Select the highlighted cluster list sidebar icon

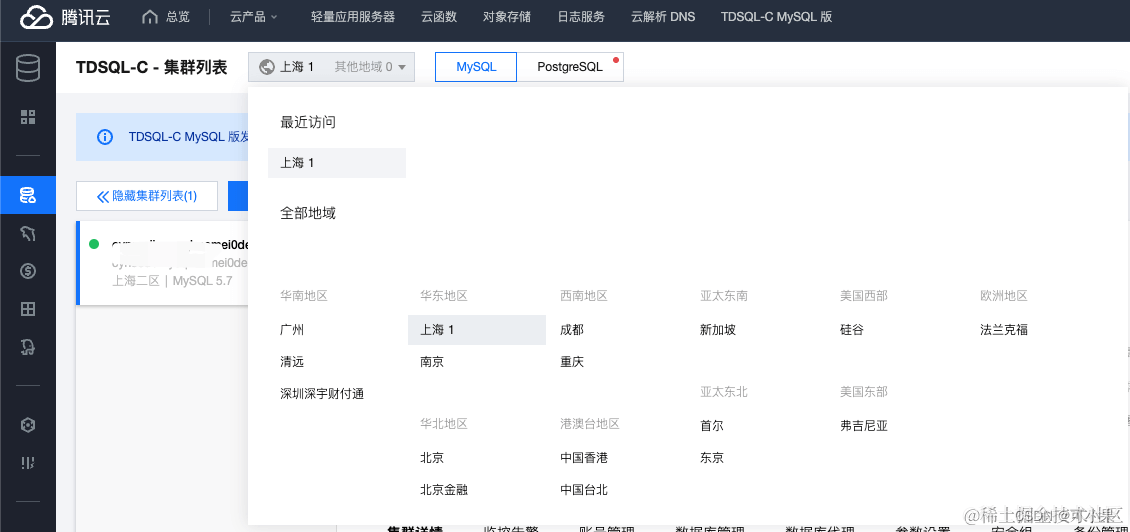click(x=28, y=195)
